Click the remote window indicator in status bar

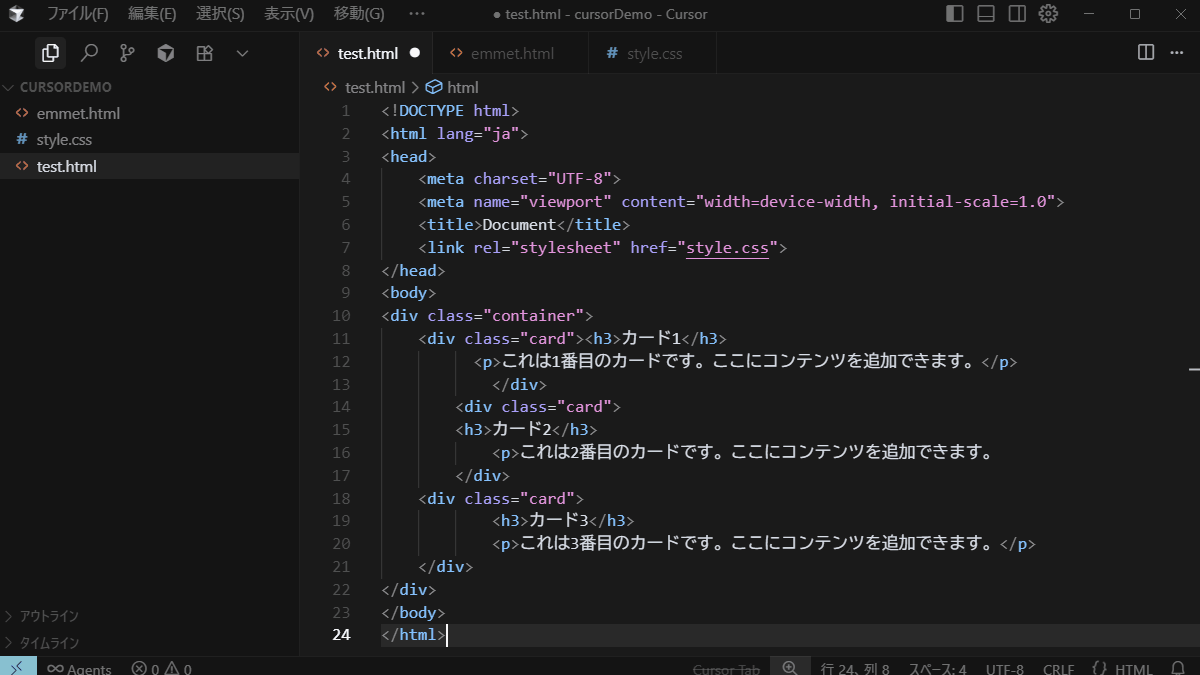coord(18,666)
